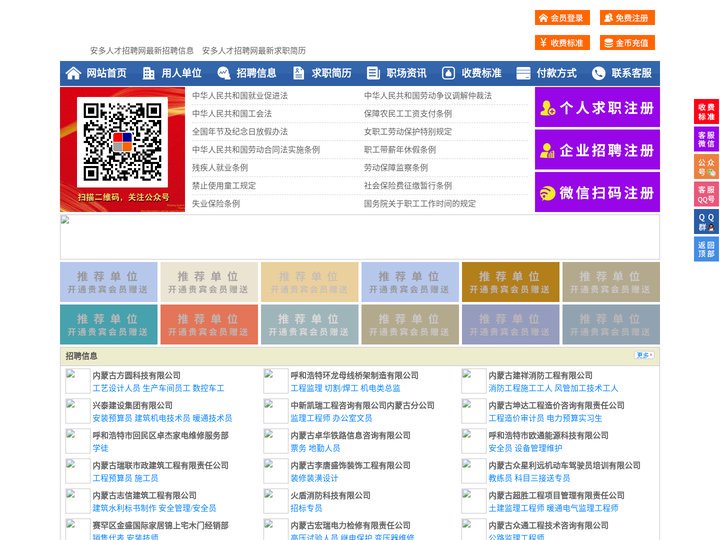The image size is (720, 540).
Task: Open the link 社会保险费征缴暂行条例
Action: tap(408, 186)
